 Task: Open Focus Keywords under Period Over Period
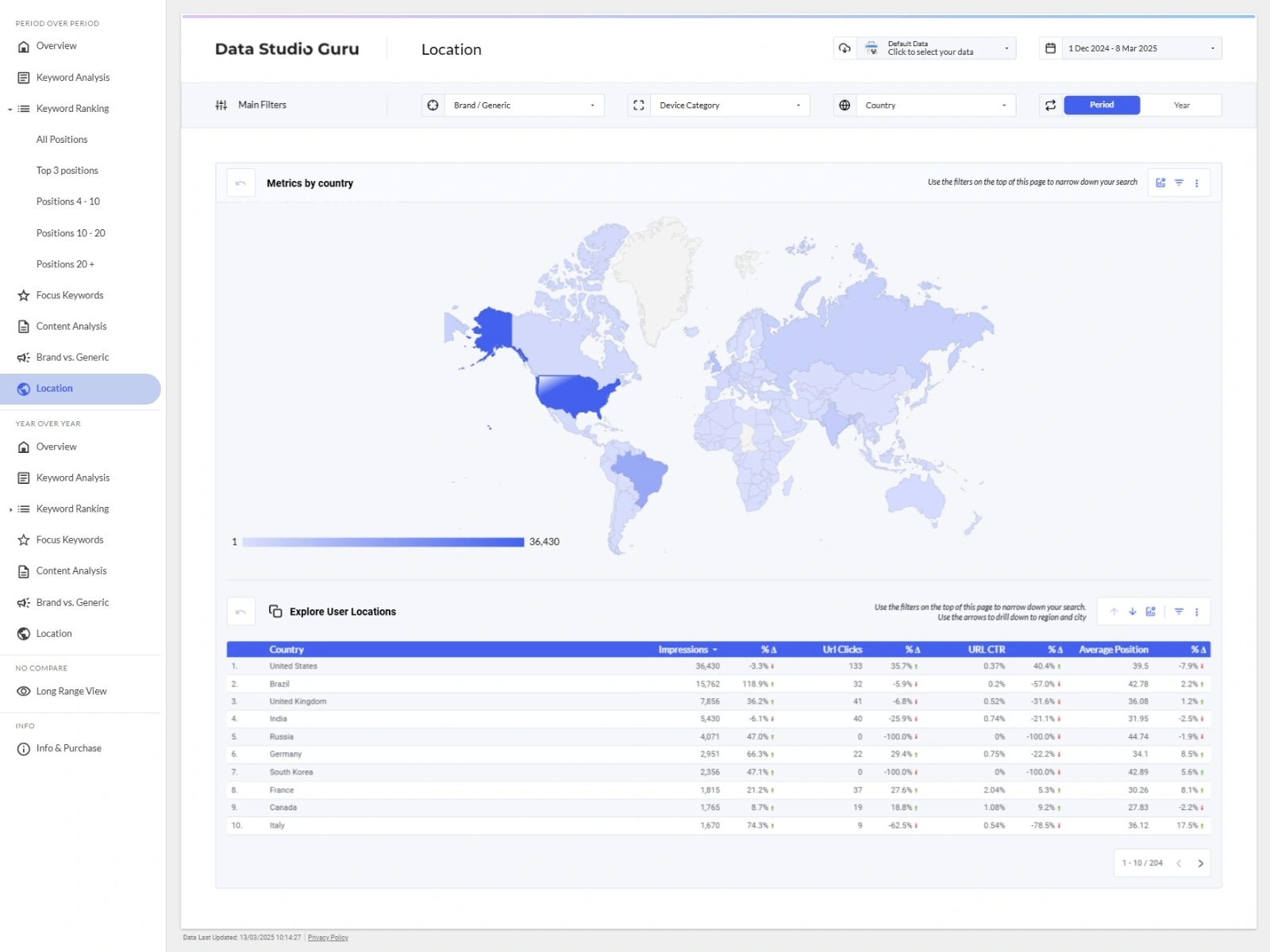tap(70, 295)
